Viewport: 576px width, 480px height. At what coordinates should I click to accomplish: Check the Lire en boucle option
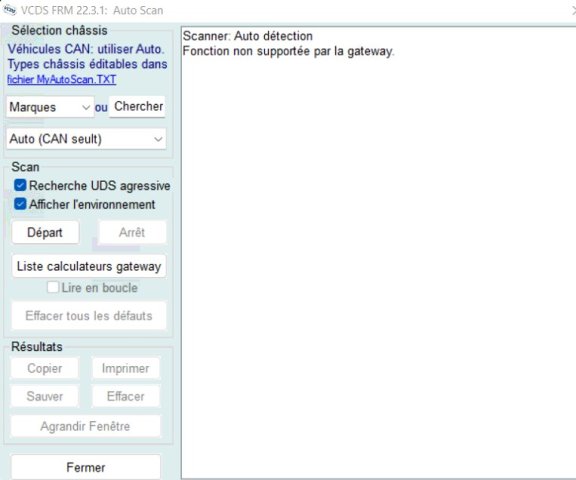tap(53, 287)
